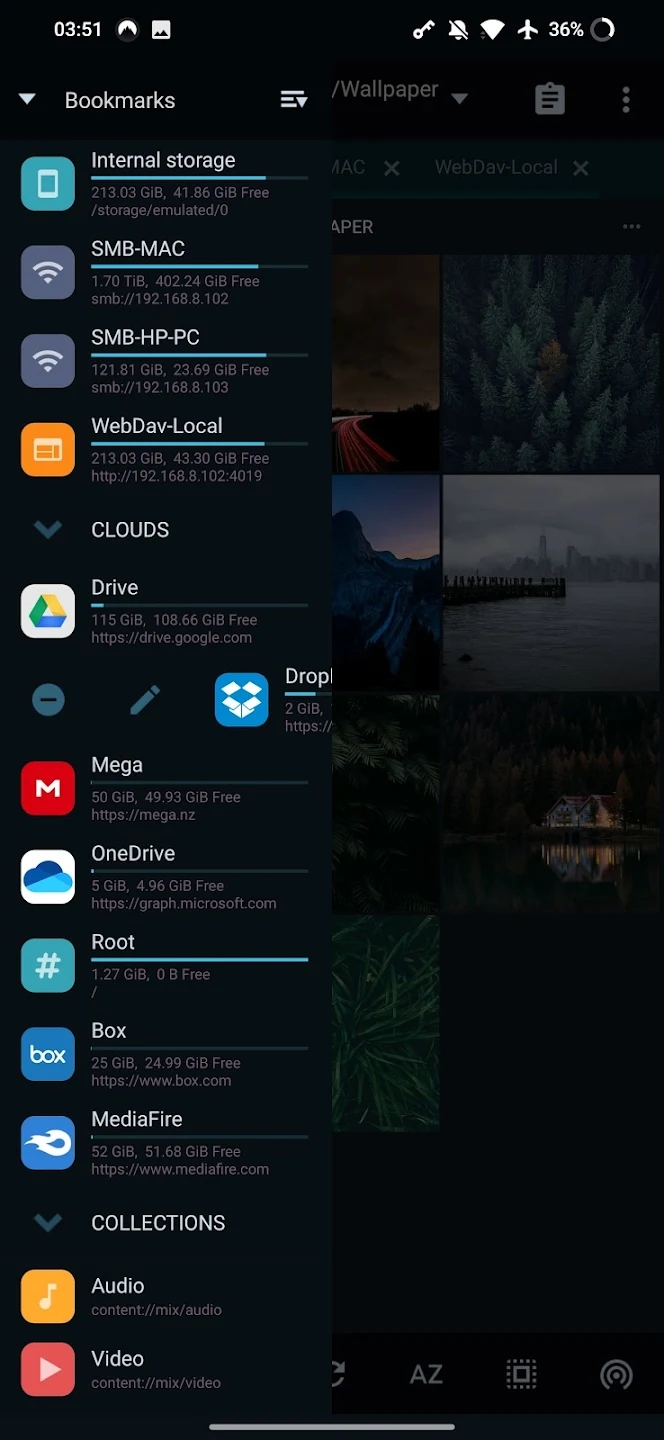
Task: Open the Box cloud icon
Action: coord(48,1054)
